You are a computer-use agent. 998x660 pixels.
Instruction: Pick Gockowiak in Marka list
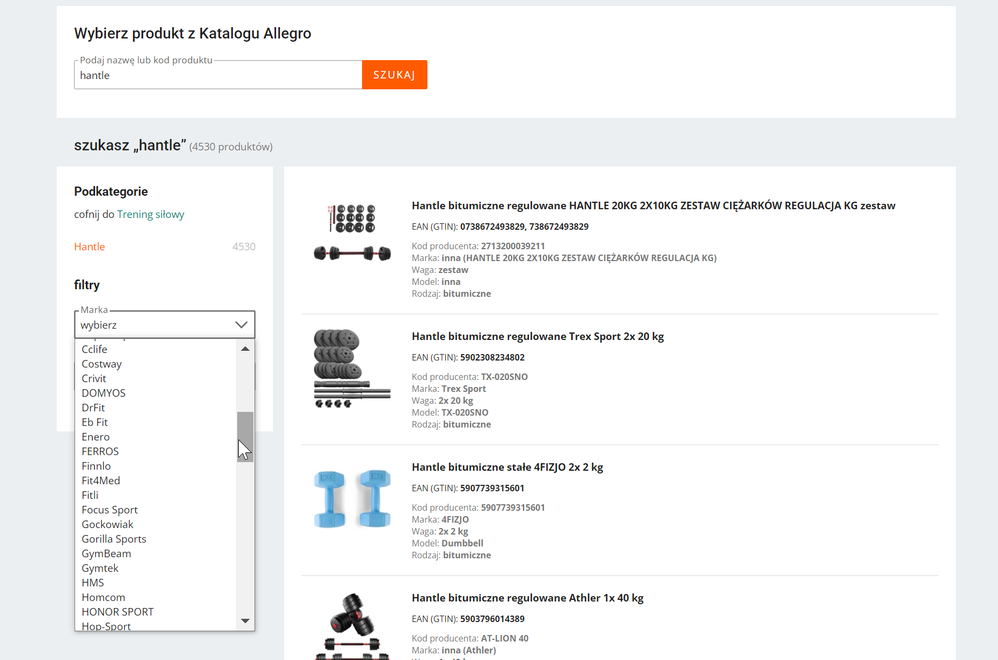pyautogui.click(x=108, y=525)
